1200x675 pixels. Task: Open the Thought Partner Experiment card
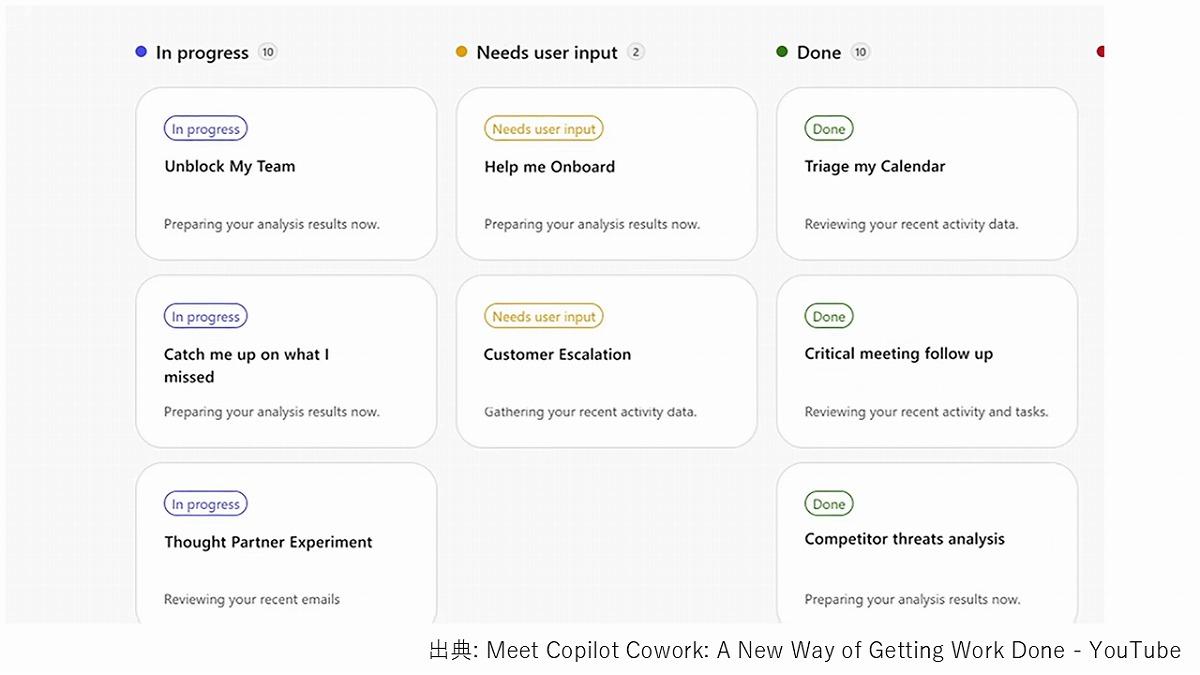(286, 545)
